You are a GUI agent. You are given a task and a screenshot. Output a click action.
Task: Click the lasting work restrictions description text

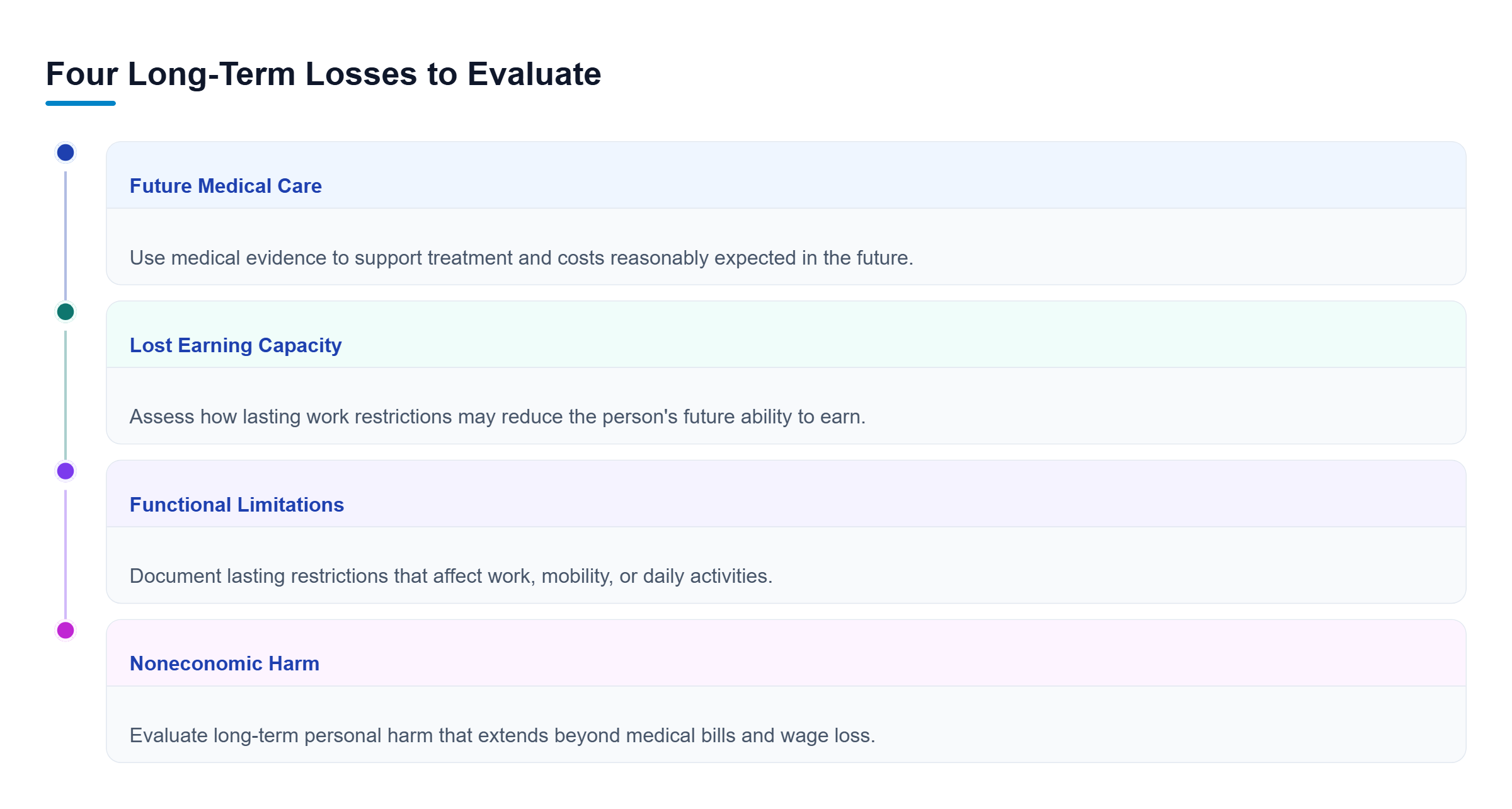pos(498,417)
